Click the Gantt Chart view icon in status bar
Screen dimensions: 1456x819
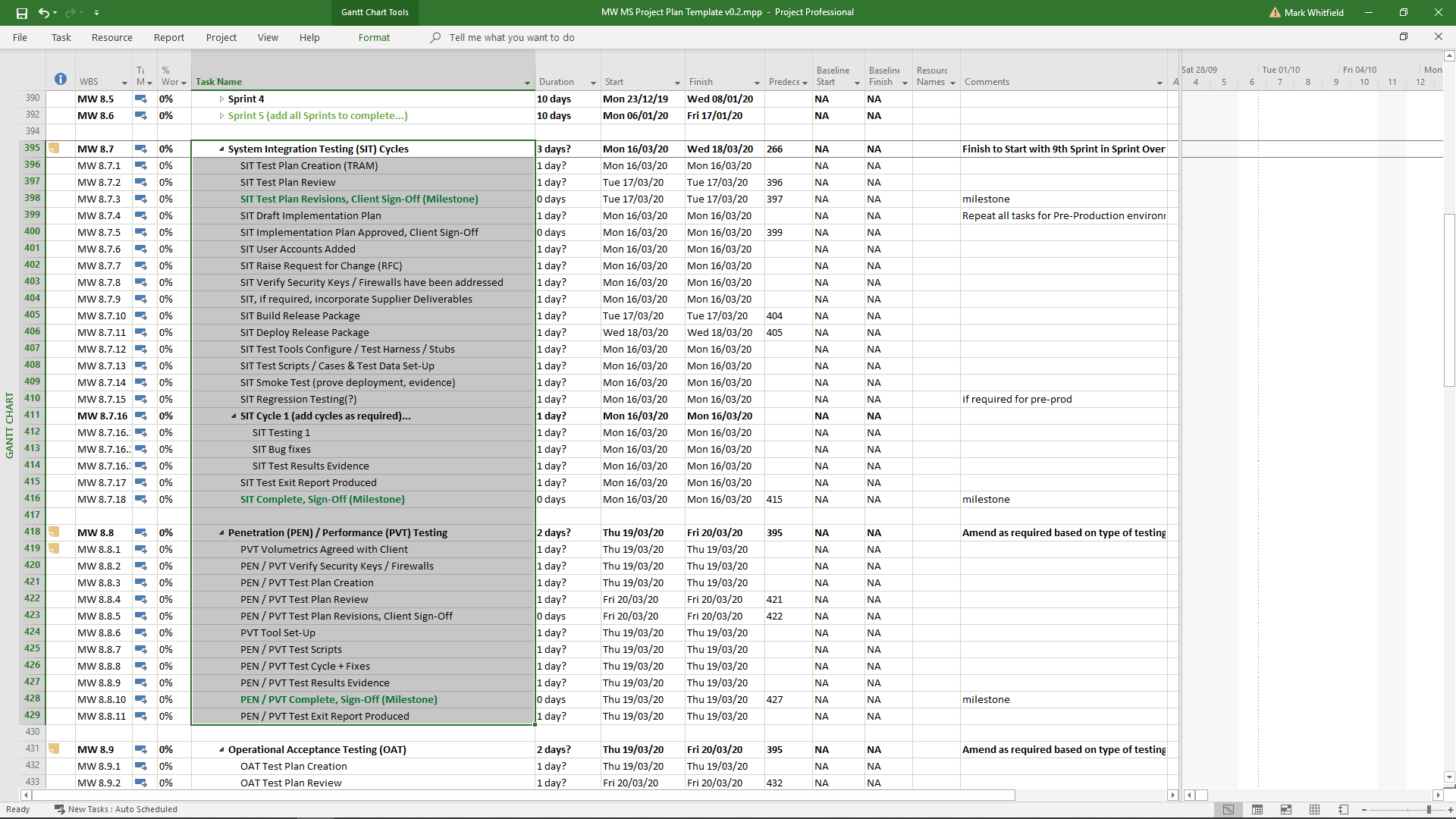[1228, 810]
